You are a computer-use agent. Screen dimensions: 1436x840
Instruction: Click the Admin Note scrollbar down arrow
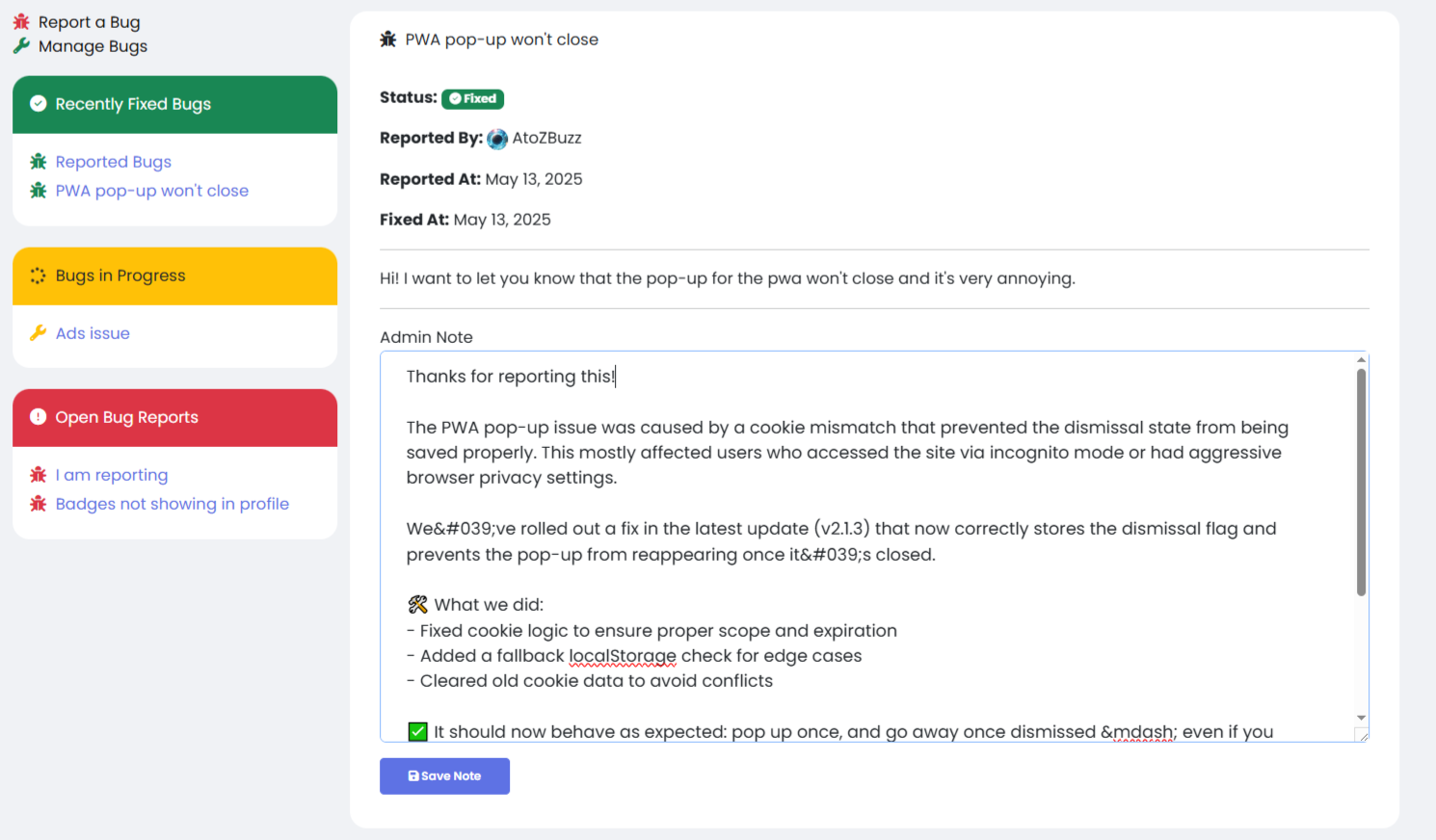click(1361, 718)
